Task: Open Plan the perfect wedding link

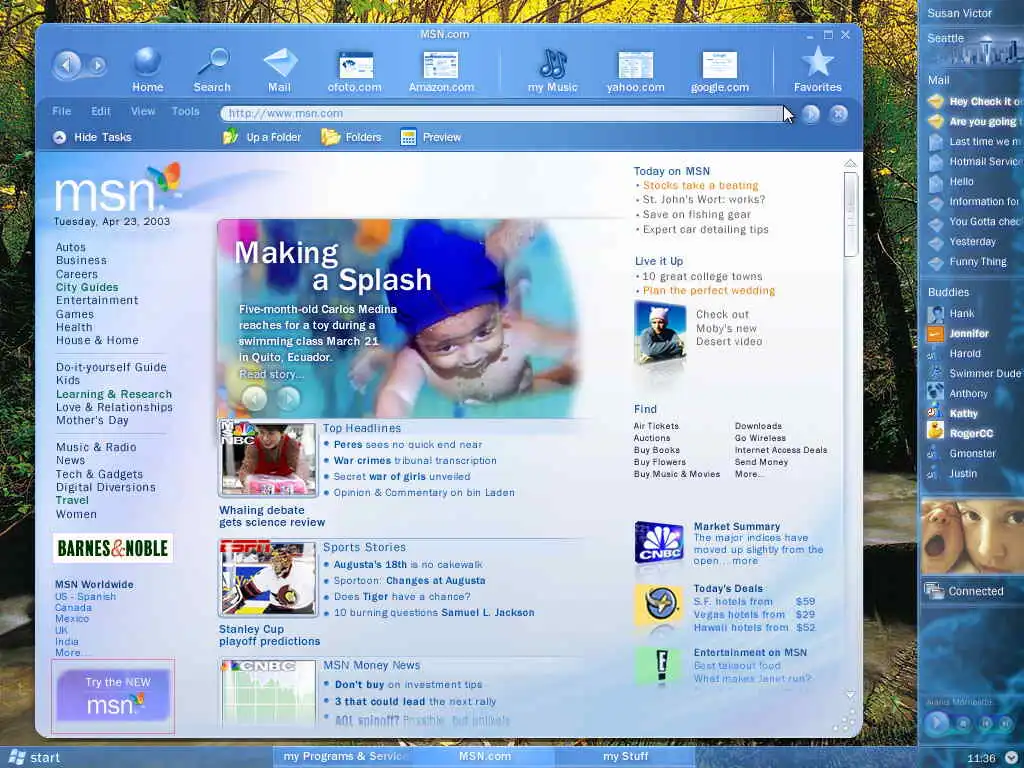Action: [x=709, y=291]
